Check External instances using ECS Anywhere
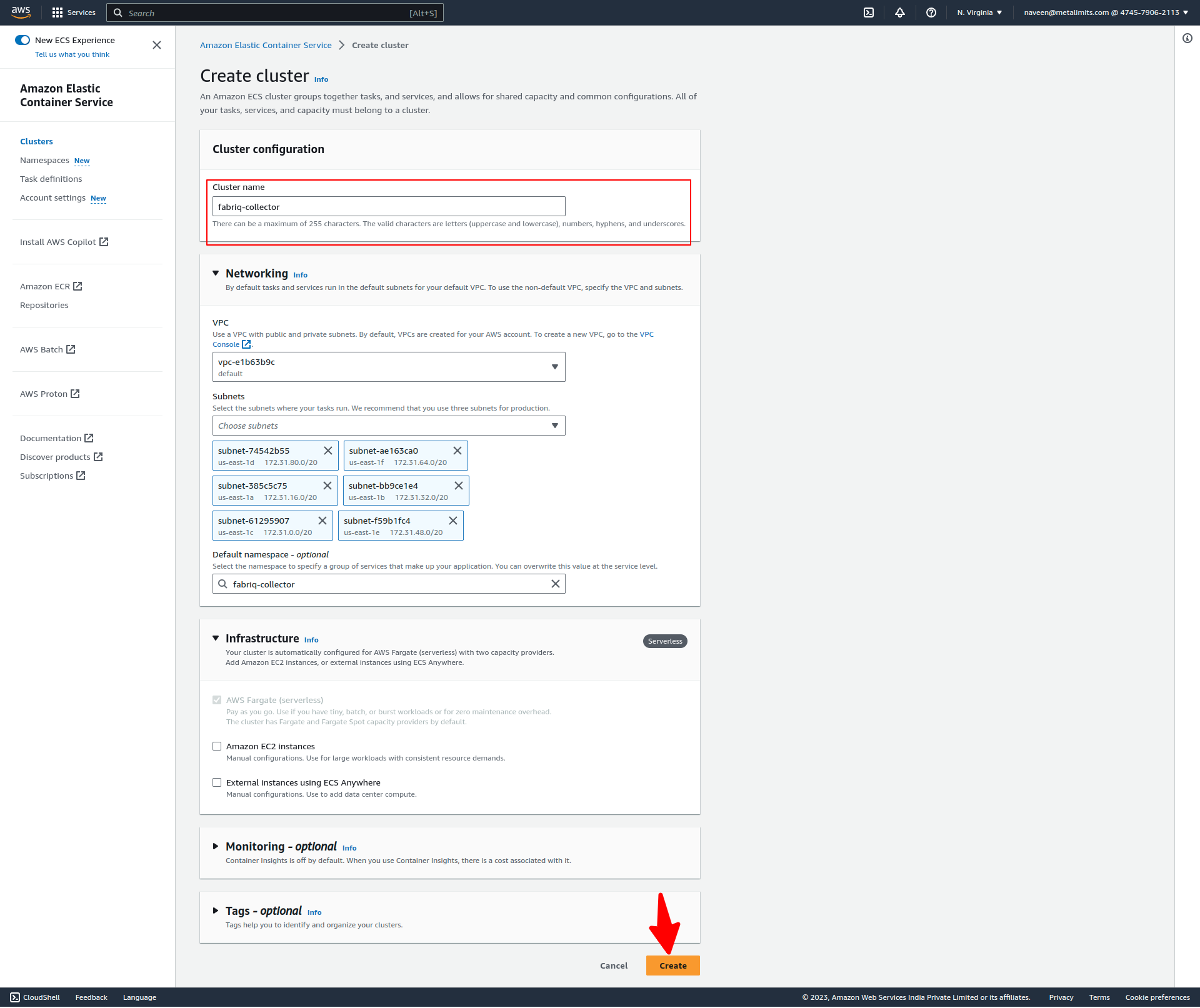 pos(217,782)
